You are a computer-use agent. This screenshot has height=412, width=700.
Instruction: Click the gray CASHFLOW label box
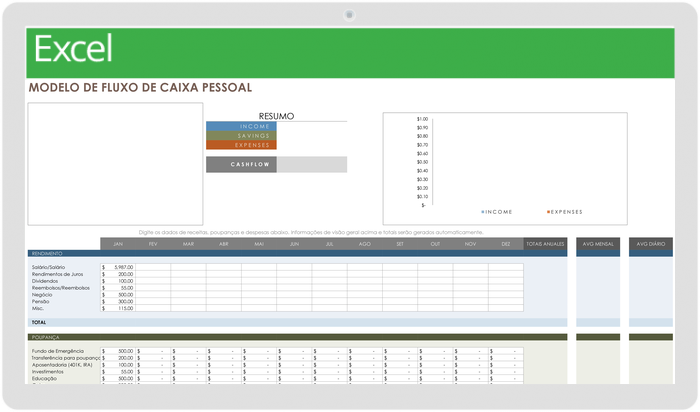[241, 165]
